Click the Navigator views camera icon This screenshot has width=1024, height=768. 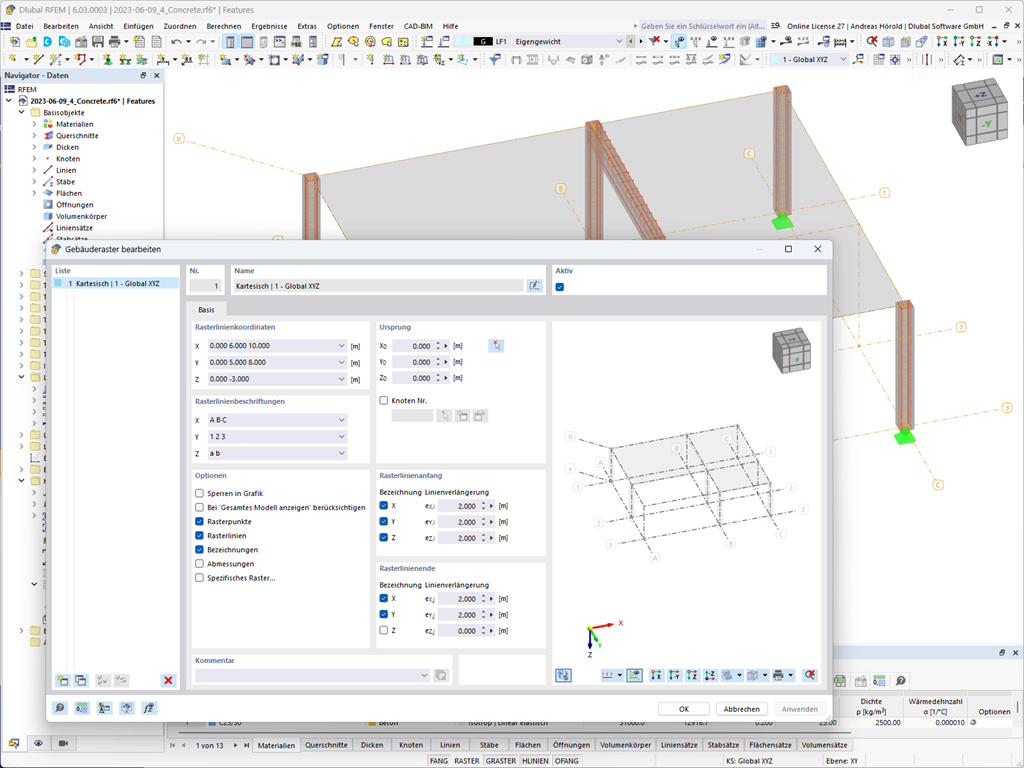pos(63,743)
